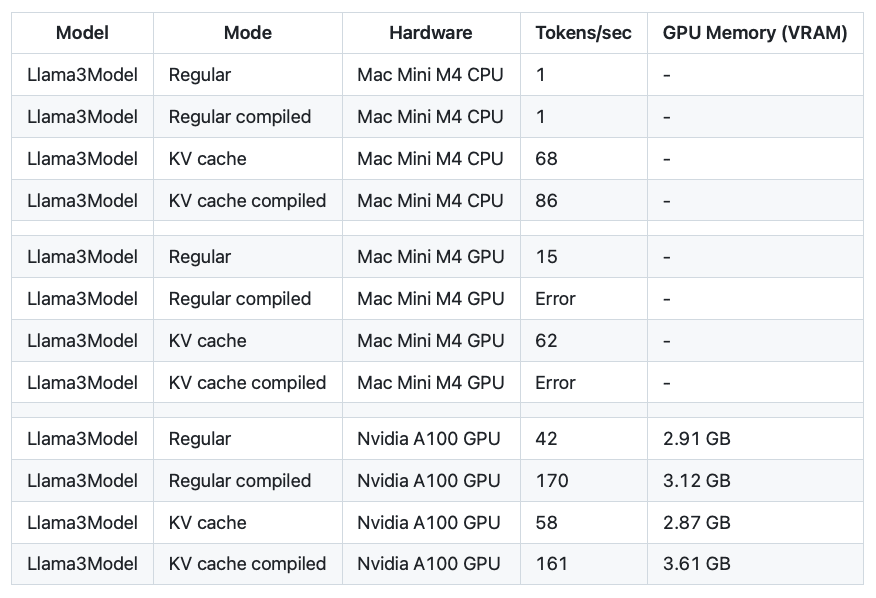The image size is (876, 598).
Task: Select 'KV cache compiled' mode in the M4 GPU row
Action: (247, 383)
